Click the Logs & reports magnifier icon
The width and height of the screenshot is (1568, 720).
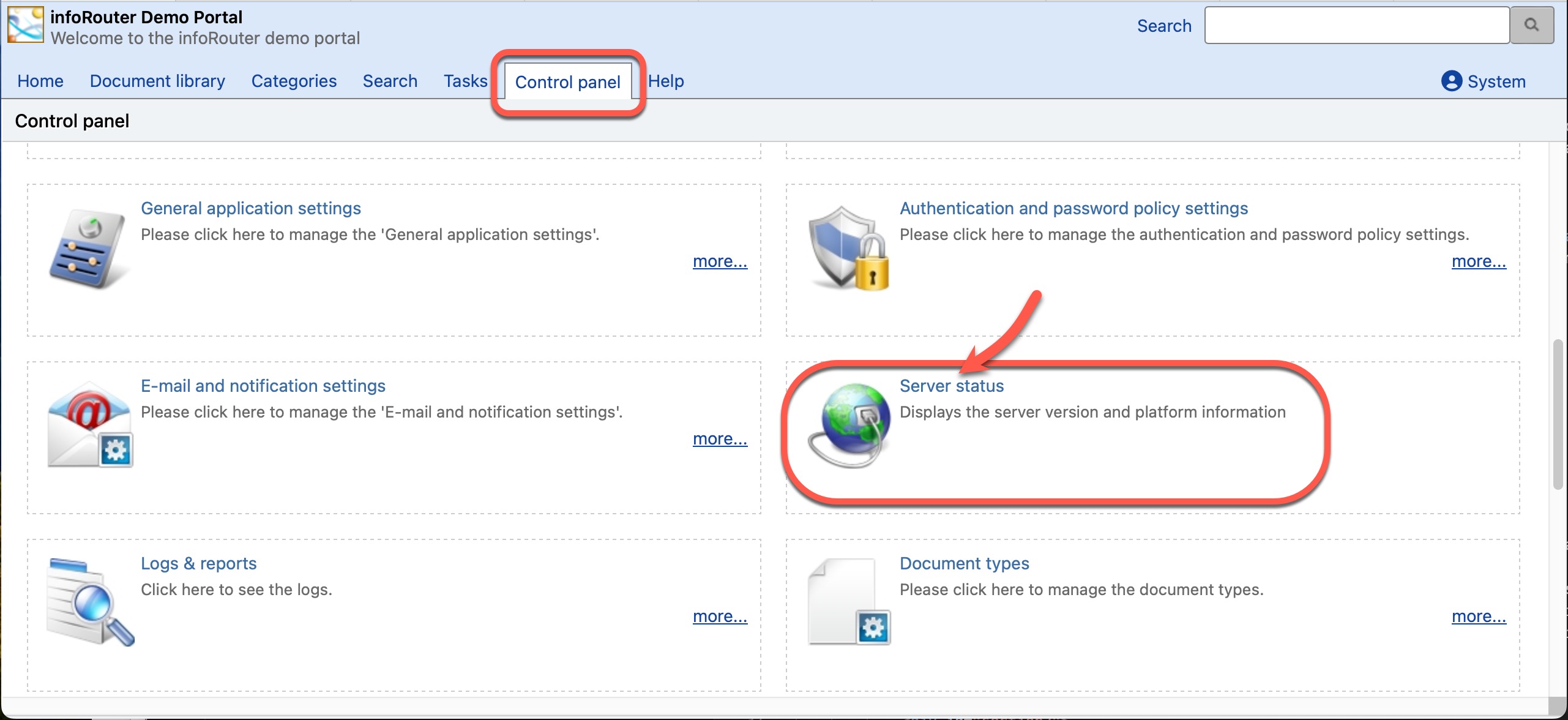click(91, 602)
